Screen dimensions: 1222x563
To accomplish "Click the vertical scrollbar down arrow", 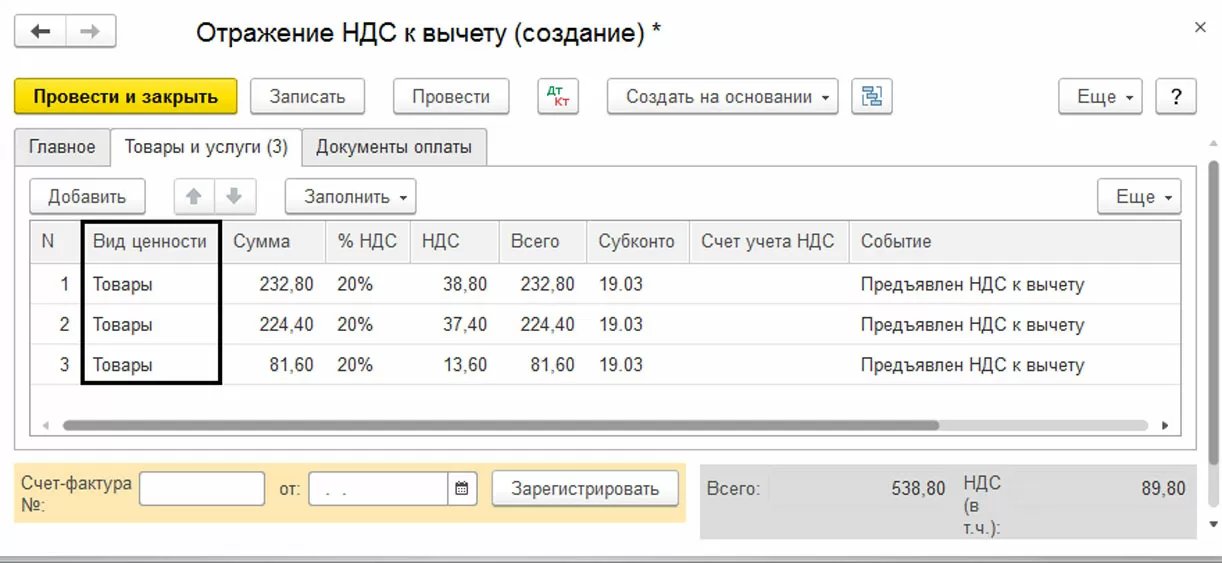I will point(1214,523).
